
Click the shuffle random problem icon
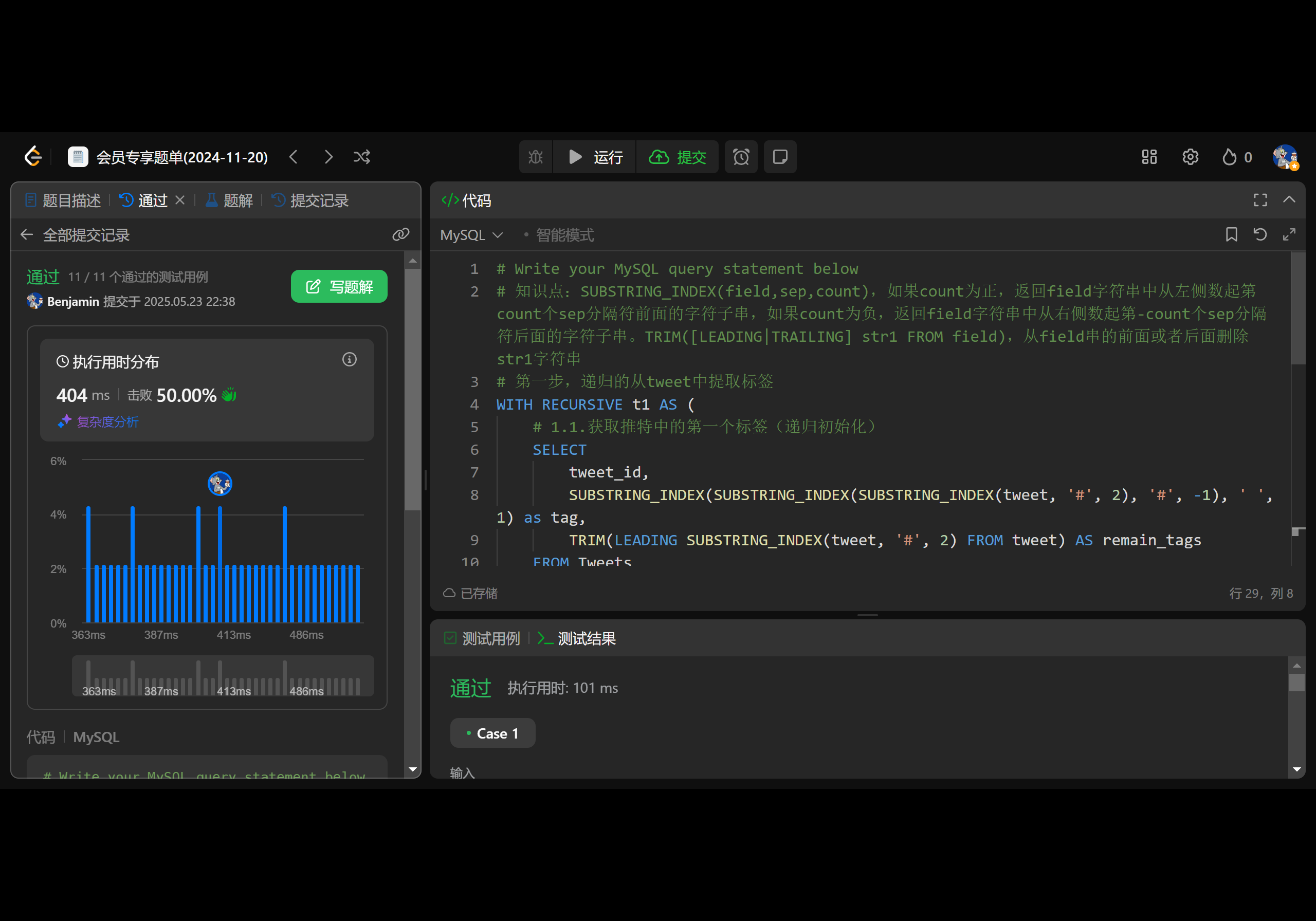[x=362, y=157]
